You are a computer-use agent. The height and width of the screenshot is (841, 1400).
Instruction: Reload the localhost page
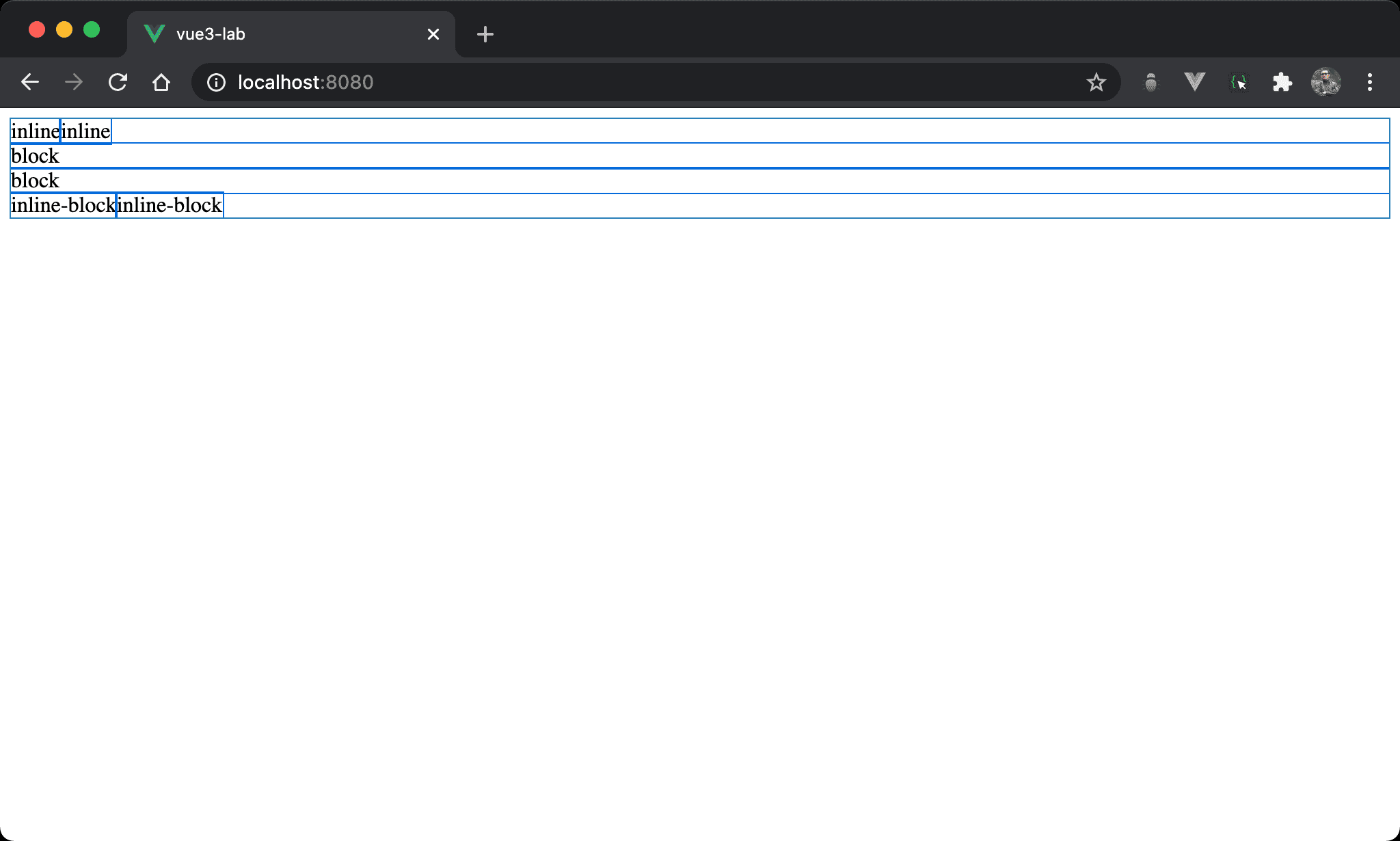[x=118, y=83]
